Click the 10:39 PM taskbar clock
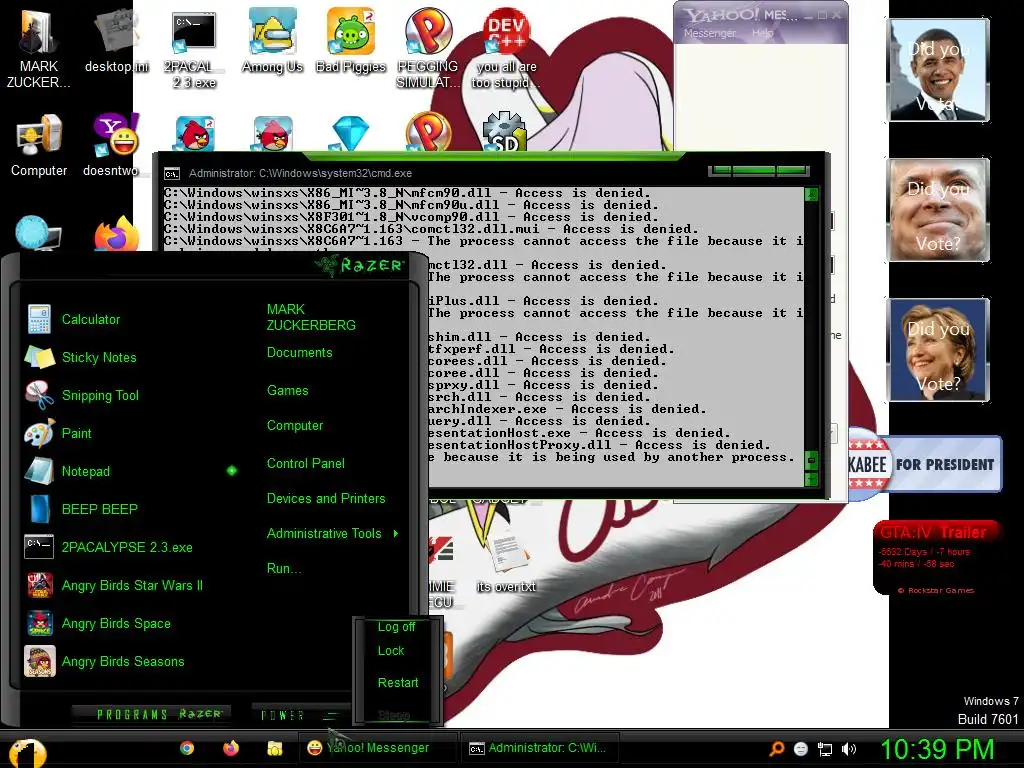The height and width of the screenshot is (768, 1024). (x=937, y=749)
